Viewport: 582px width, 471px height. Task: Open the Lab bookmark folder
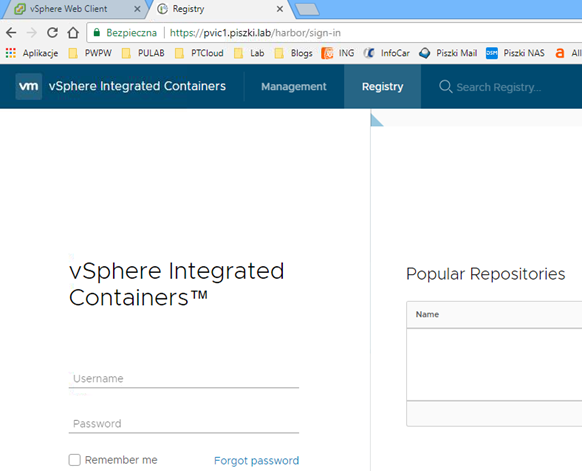(249, 53)
